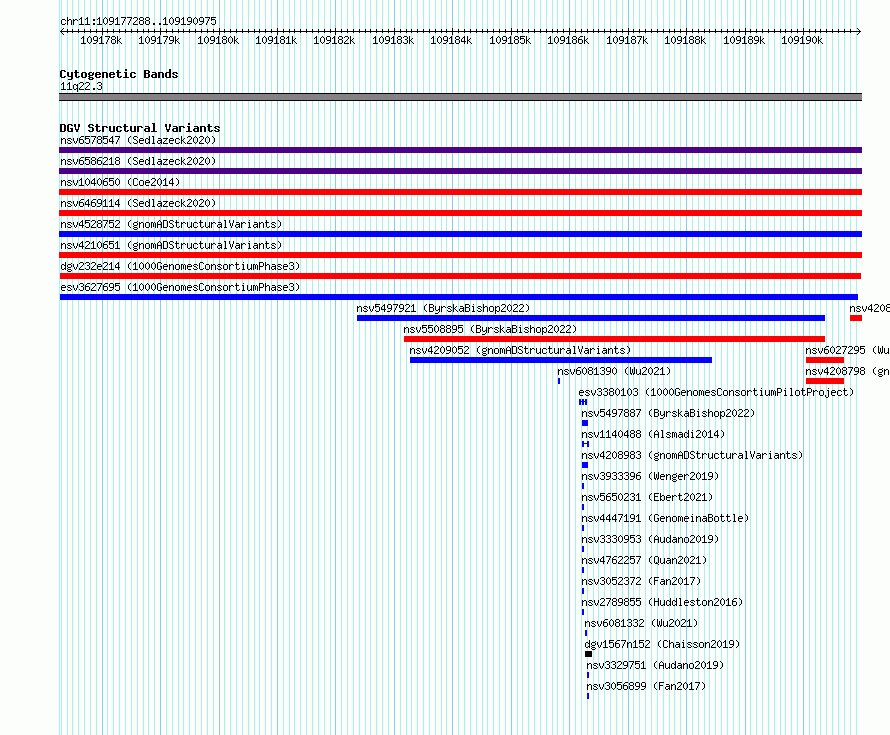This screenshot has width=890, height=735.
Task: Click nsv5497921 (ByrskaBishop2022) label
Action: tap(443, 308)
